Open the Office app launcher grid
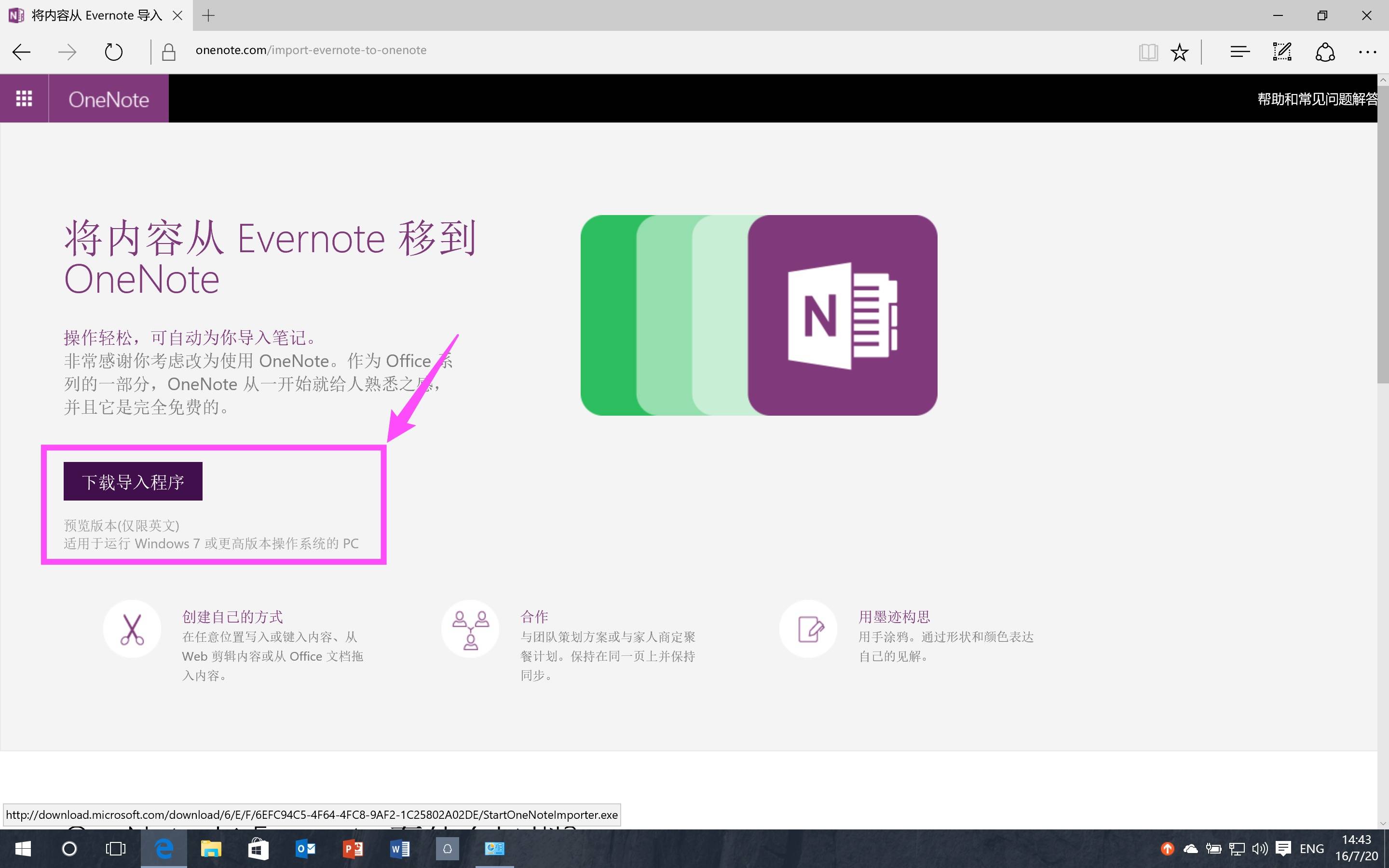Image resolution: width=1389 pixels, height=868 pixels. [x=24, y=99]
